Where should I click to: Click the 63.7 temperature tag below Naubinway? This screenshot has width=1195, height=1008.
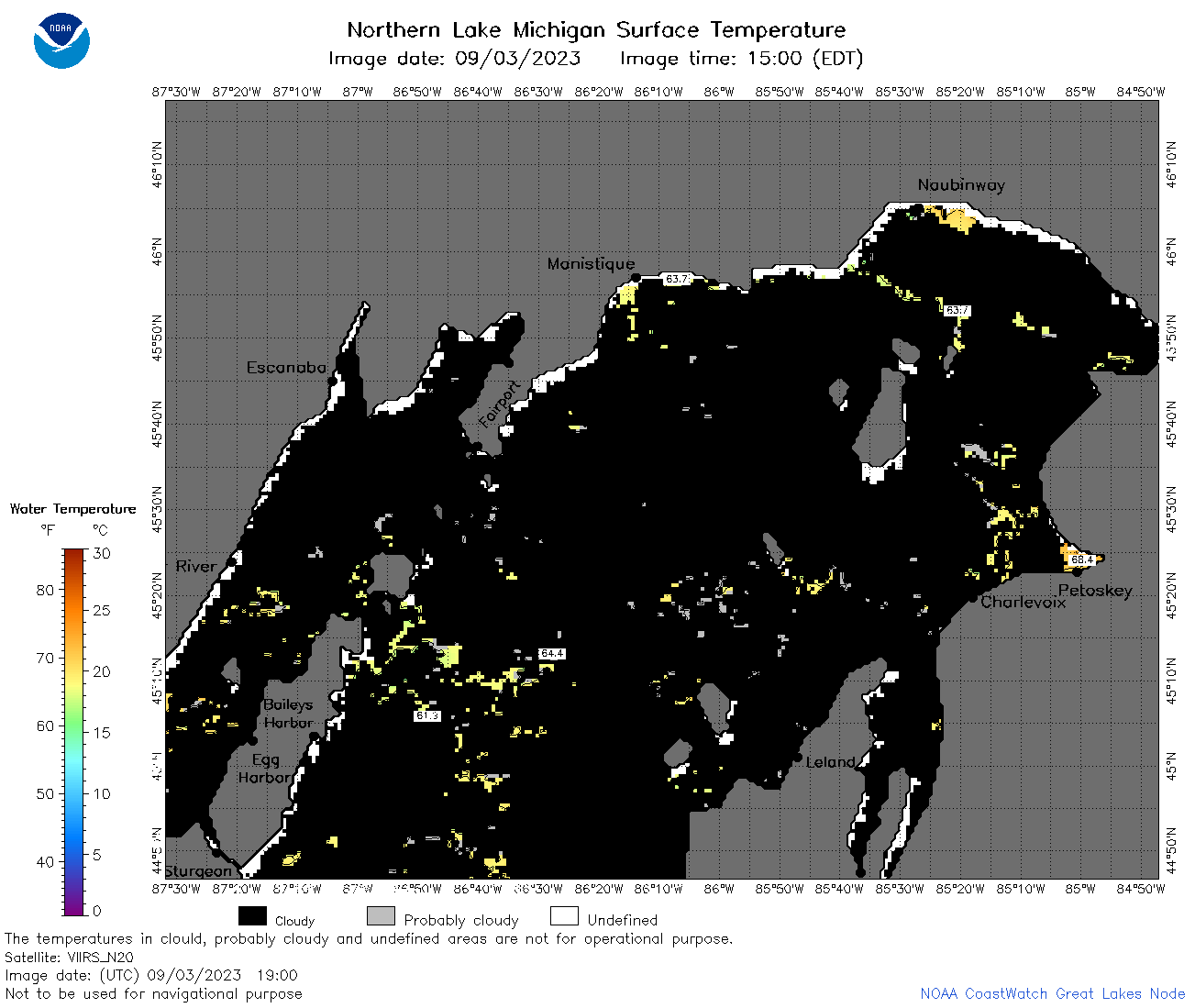tap(957, 311)
